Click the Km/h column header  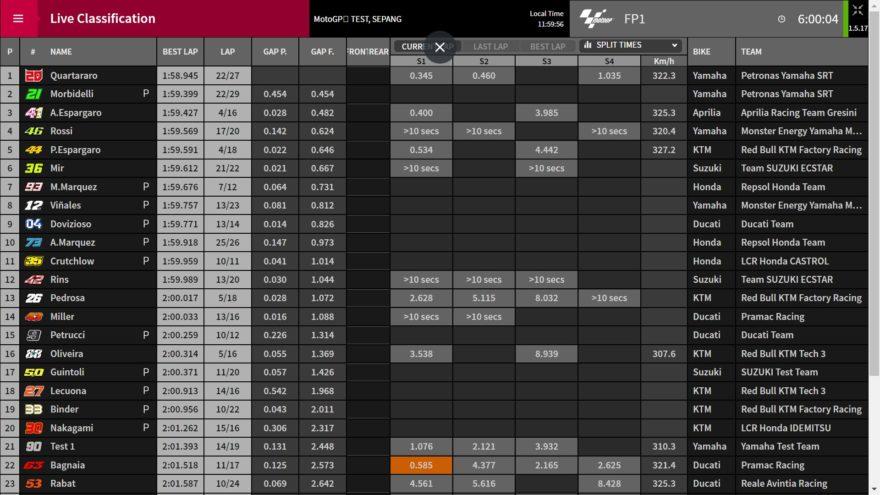tap(663, 61)
